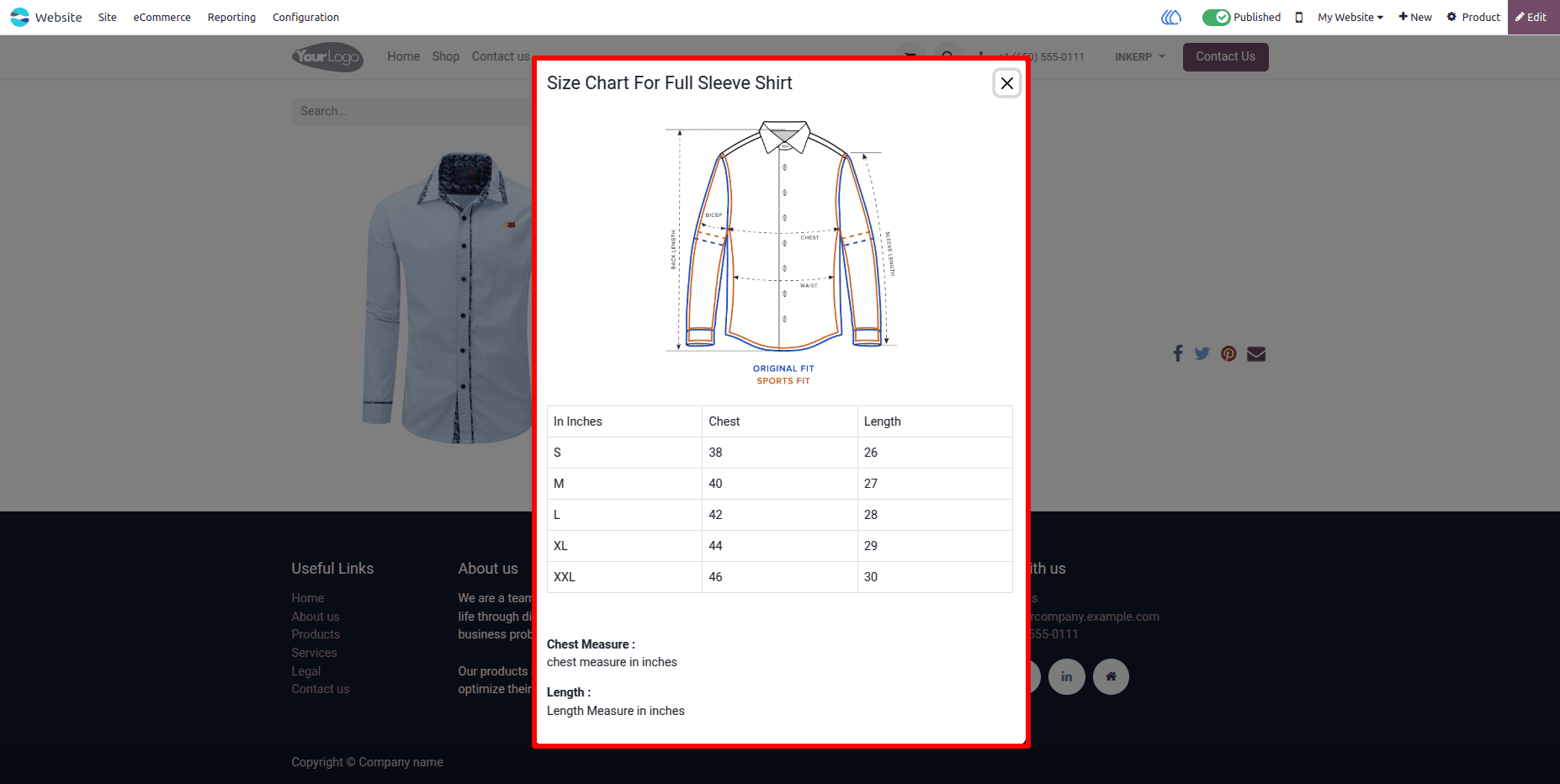The height and width of the screenshot is (784, 1560).
Task: Share by email icon
Action: tap(1256, 353)
